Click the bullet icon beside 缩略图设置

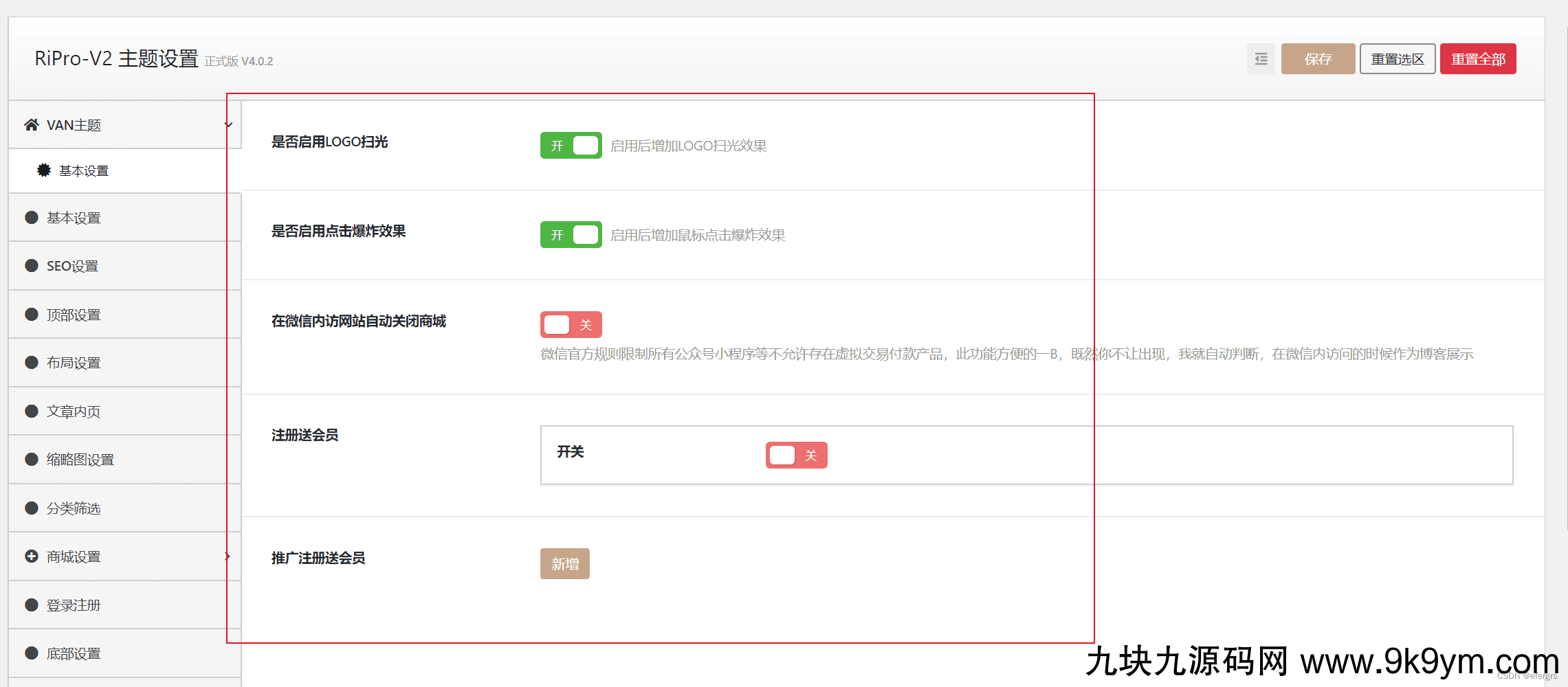click(x=32, y=460)
